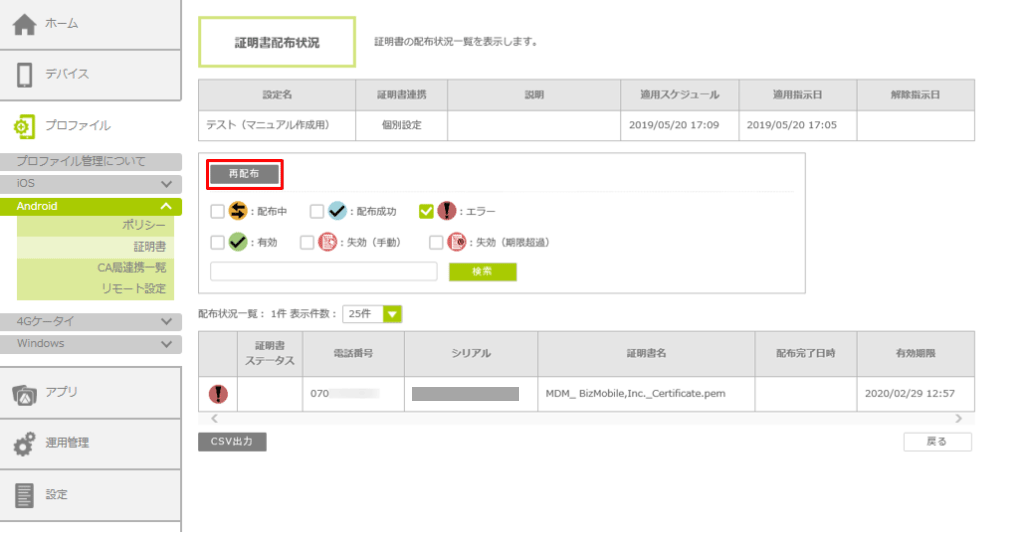Open the App section icon

(x=24, y=393)
